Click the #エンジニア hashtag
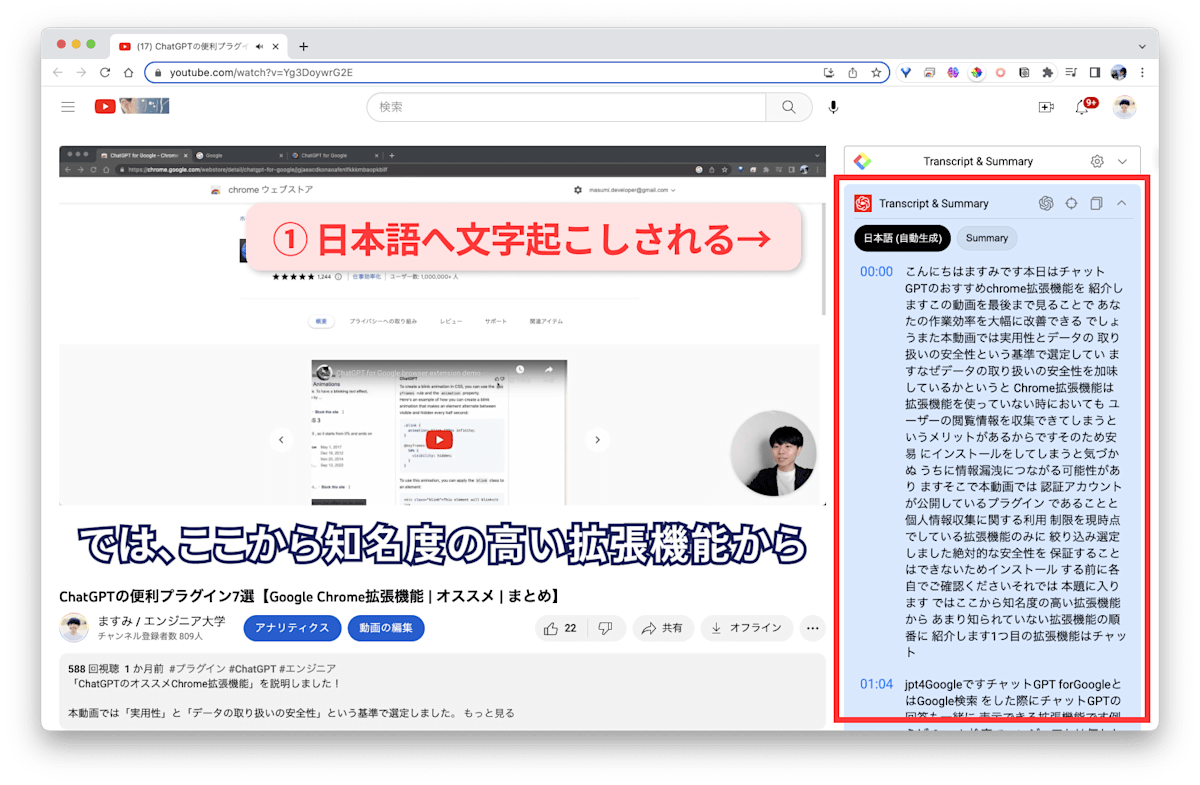This screenshot has width=1200, height=785. pos(306,668)
